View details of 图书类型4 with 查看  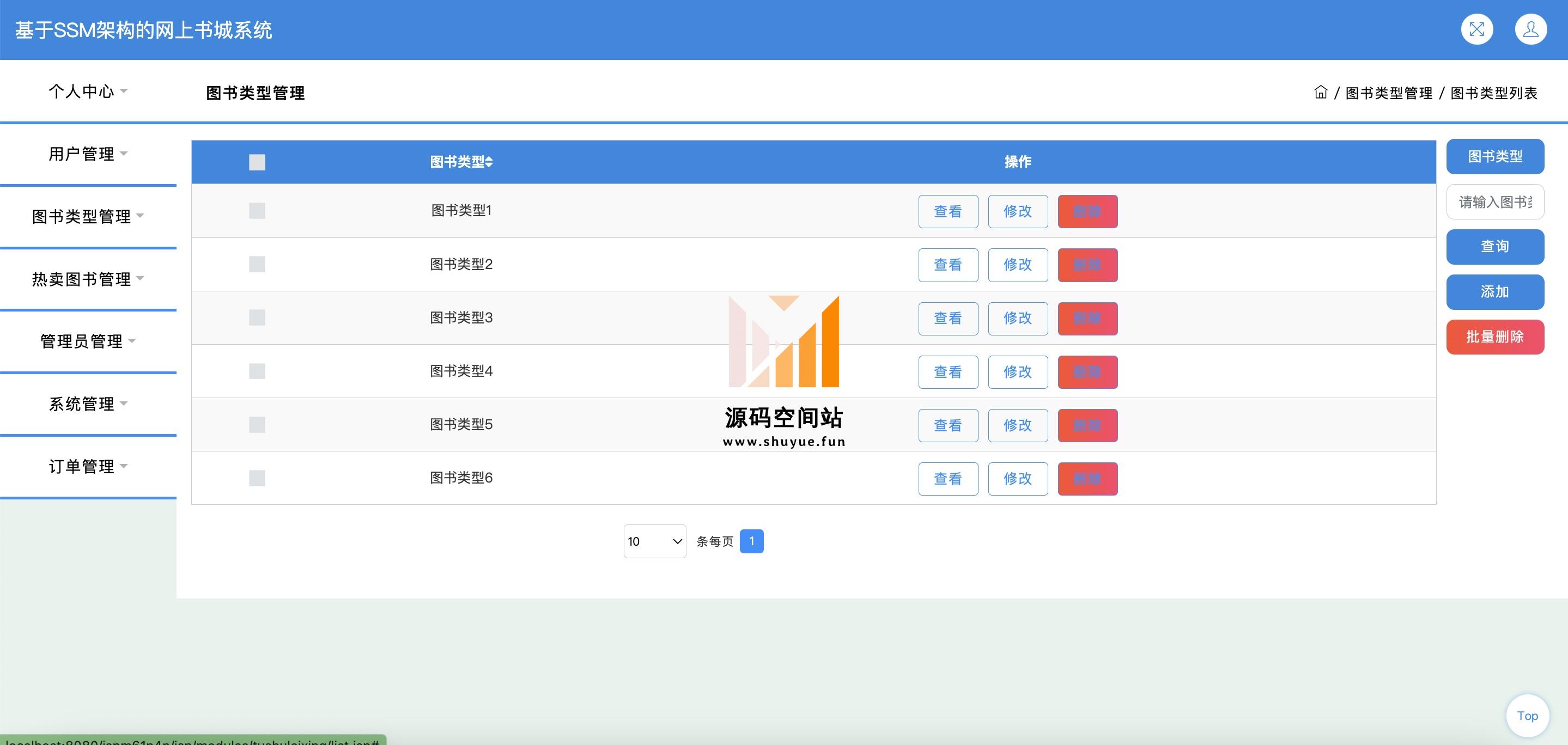click(x=948, y=372)
